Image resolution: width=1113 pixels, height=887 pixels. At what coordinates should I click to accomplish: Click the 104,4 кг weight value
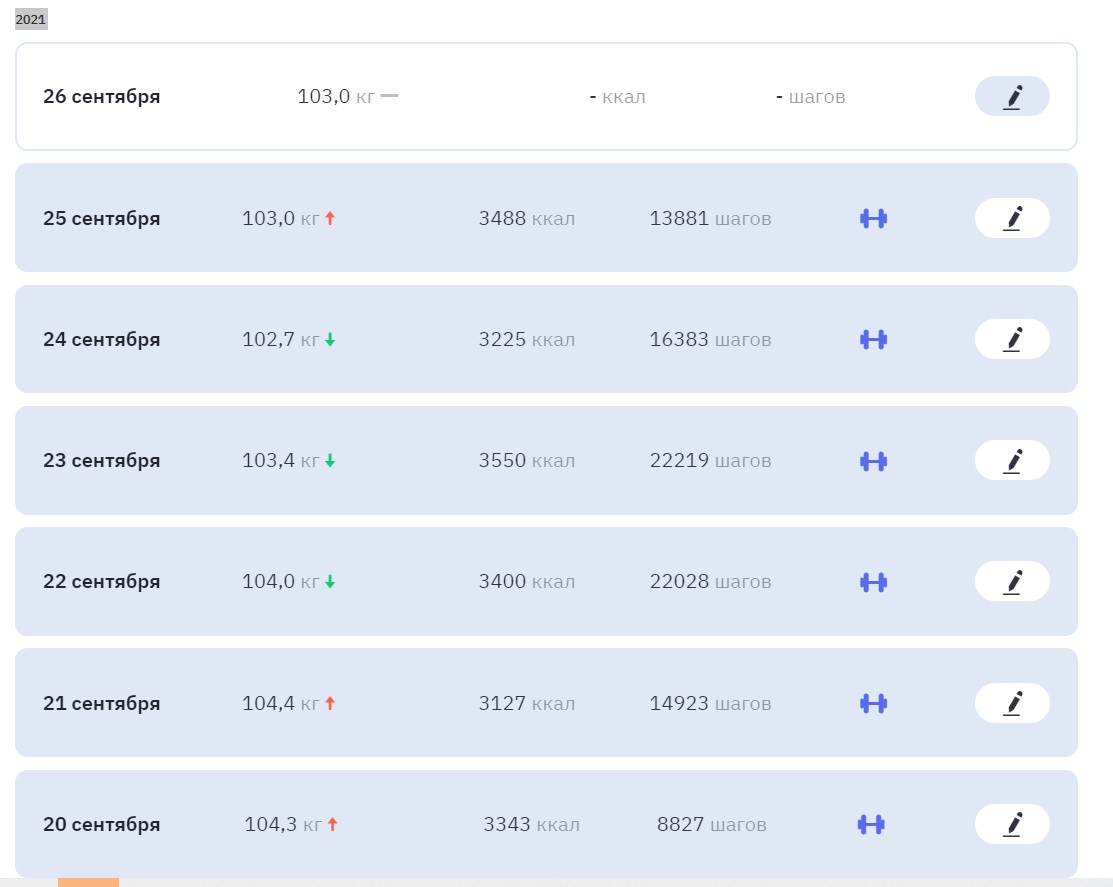(x=280, y=704)
